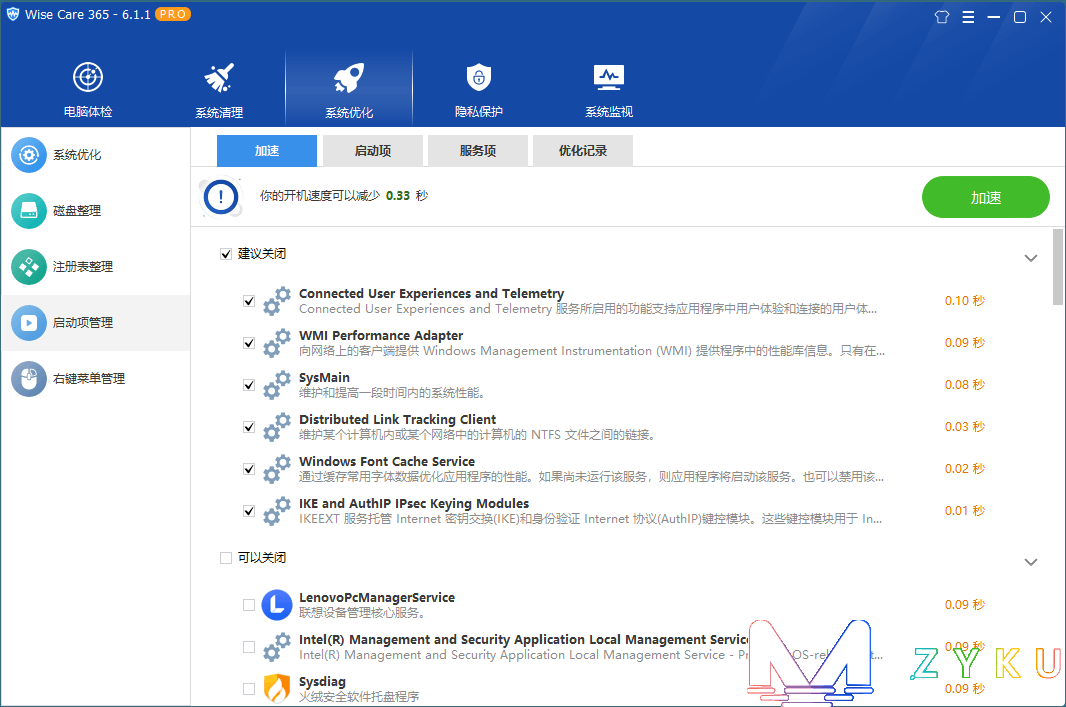This screenshot has height=707, width=1066.
Task: Click 0.01 秒 time for IKE and AuthIP
Action: 964,511
